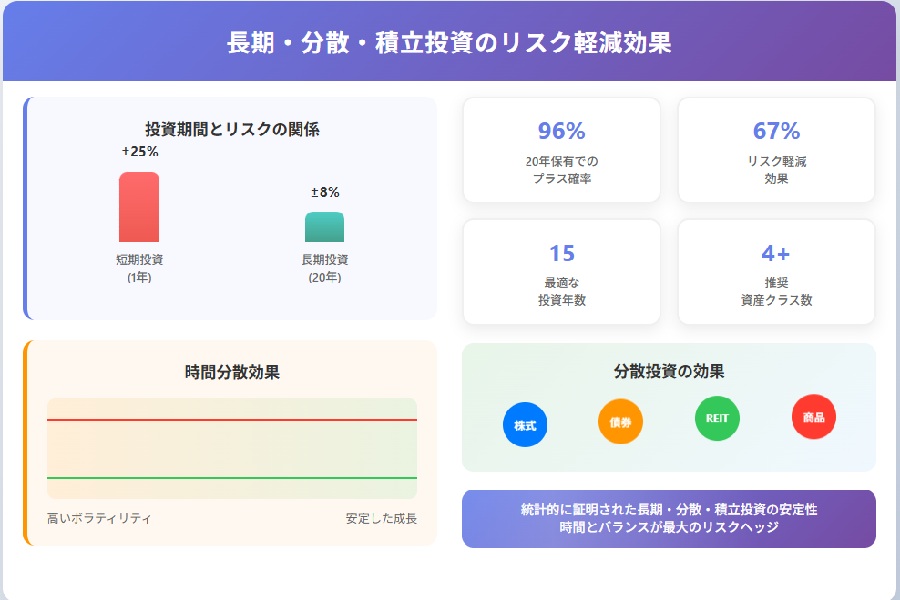Select the red 商品 circle icon
This screenshot has height=600, width=900.
tap(813, 417)
